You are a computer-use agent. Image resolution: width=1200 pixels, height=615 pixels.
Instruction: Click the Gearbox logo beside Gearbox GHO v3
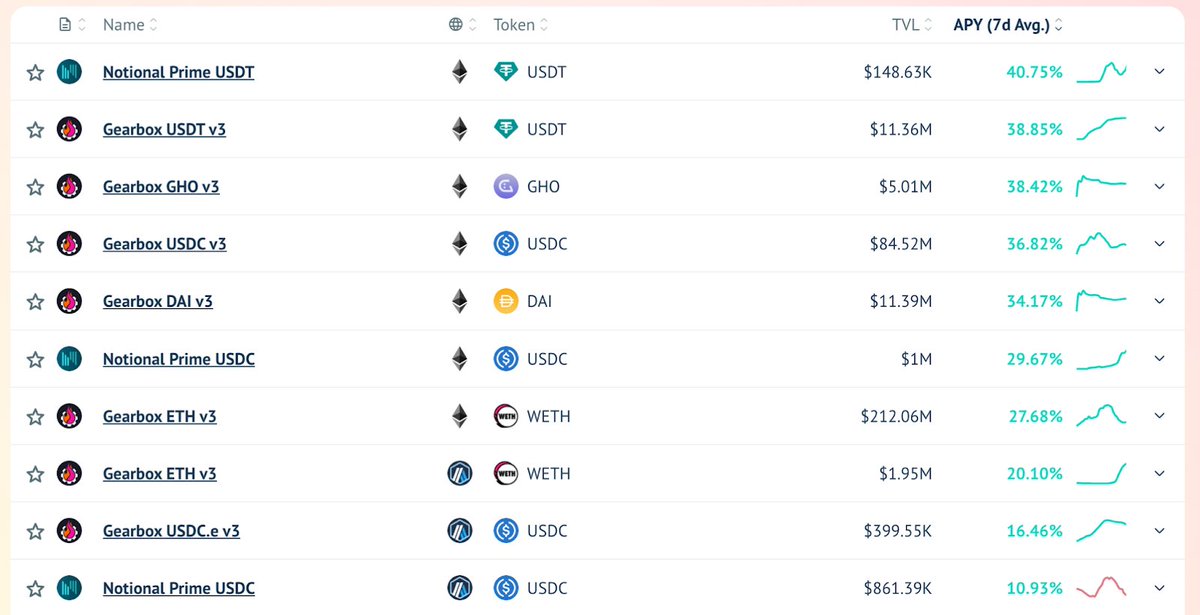pos(69,186)
